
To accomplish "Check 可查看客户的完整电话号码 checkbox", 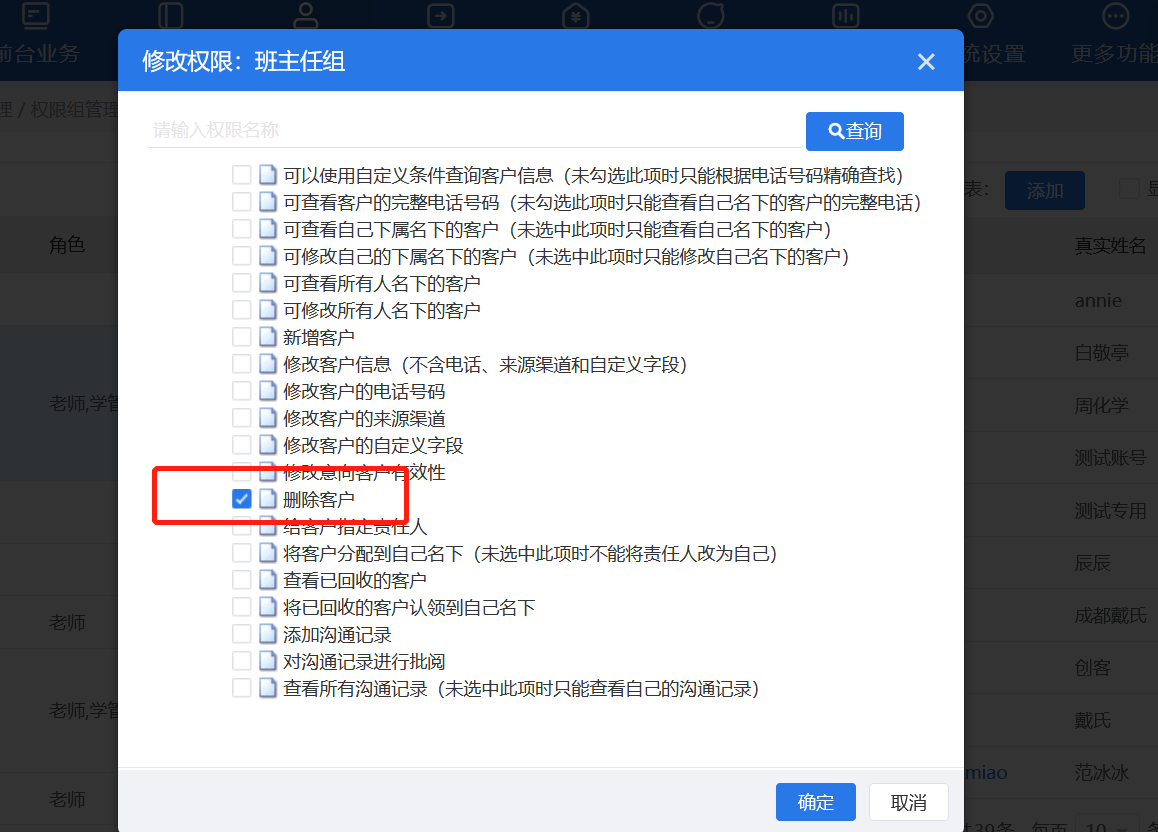I will [x=241, y=202].
